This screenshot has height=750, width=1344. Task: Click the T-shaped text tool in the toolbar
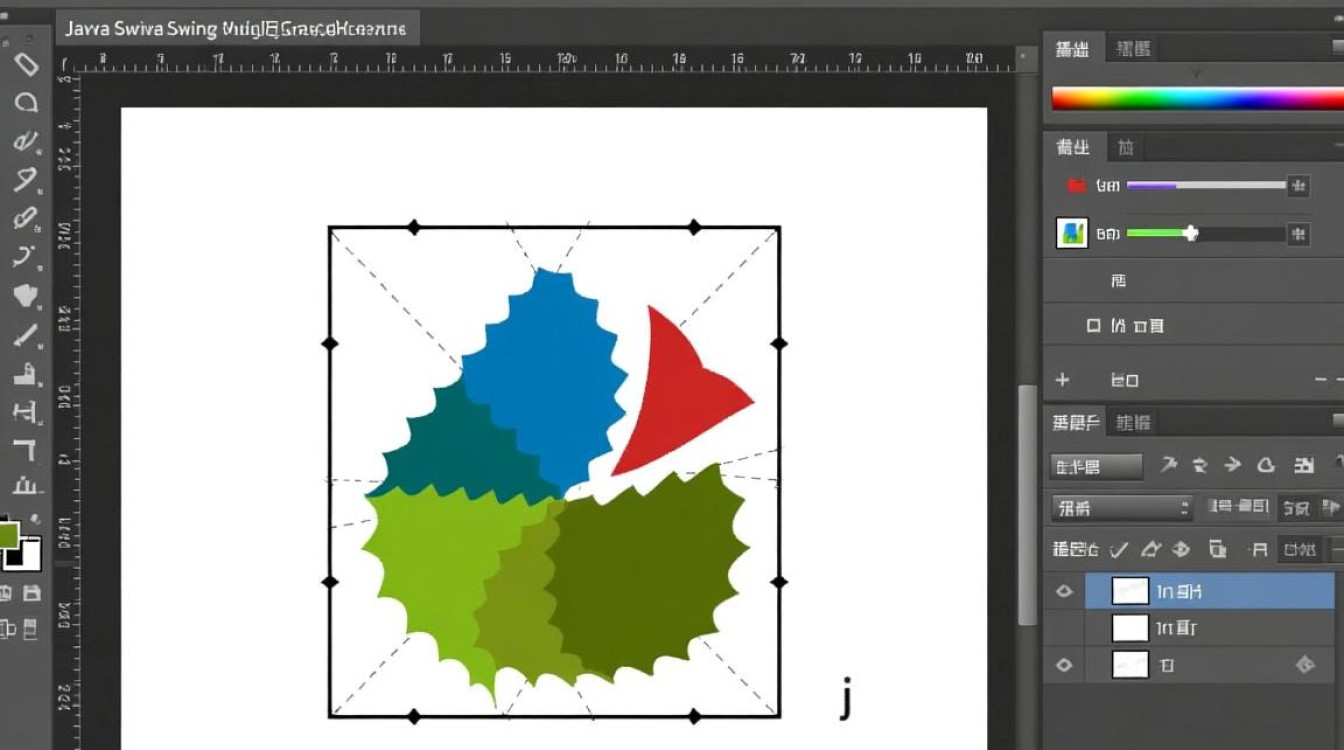(24, 450)
